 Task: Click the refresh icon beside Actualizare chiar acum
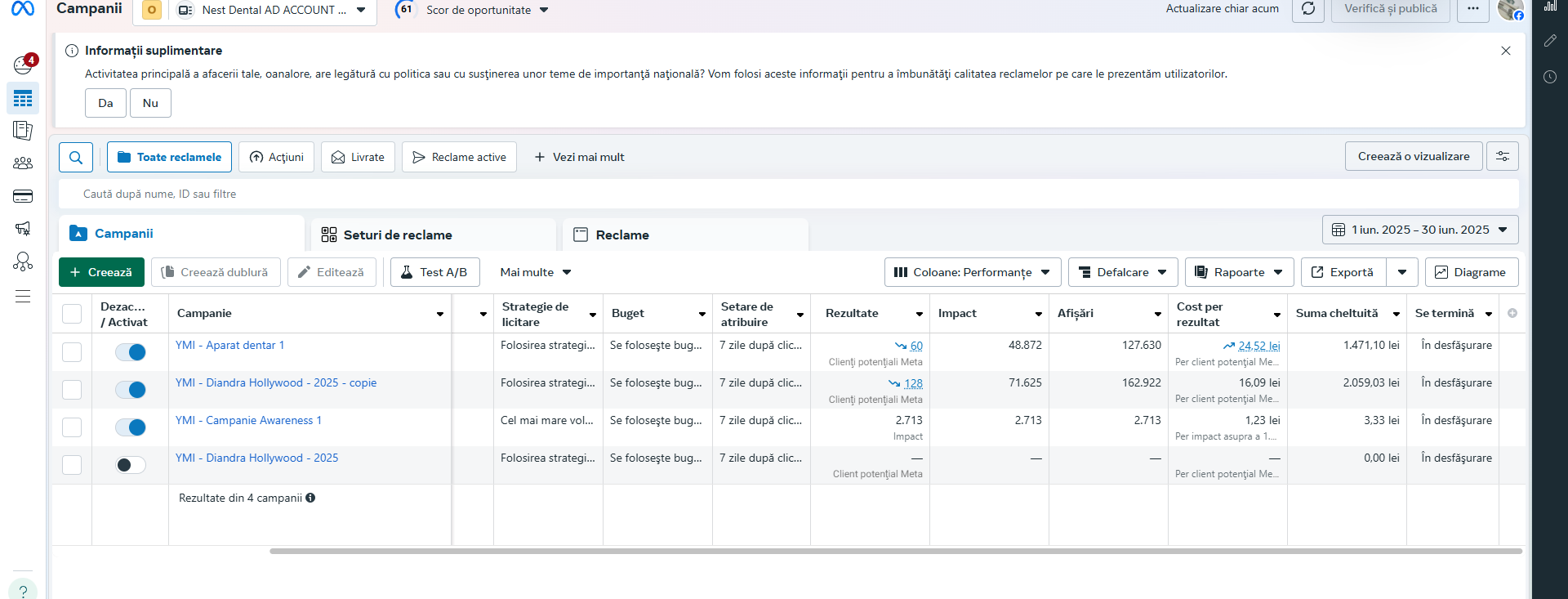tap(1307, 9)
